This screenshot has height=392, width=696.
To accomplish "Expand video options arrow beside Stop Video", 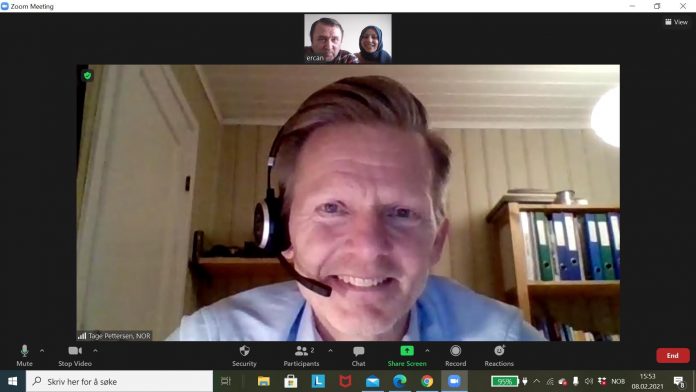I will point(95,351).
